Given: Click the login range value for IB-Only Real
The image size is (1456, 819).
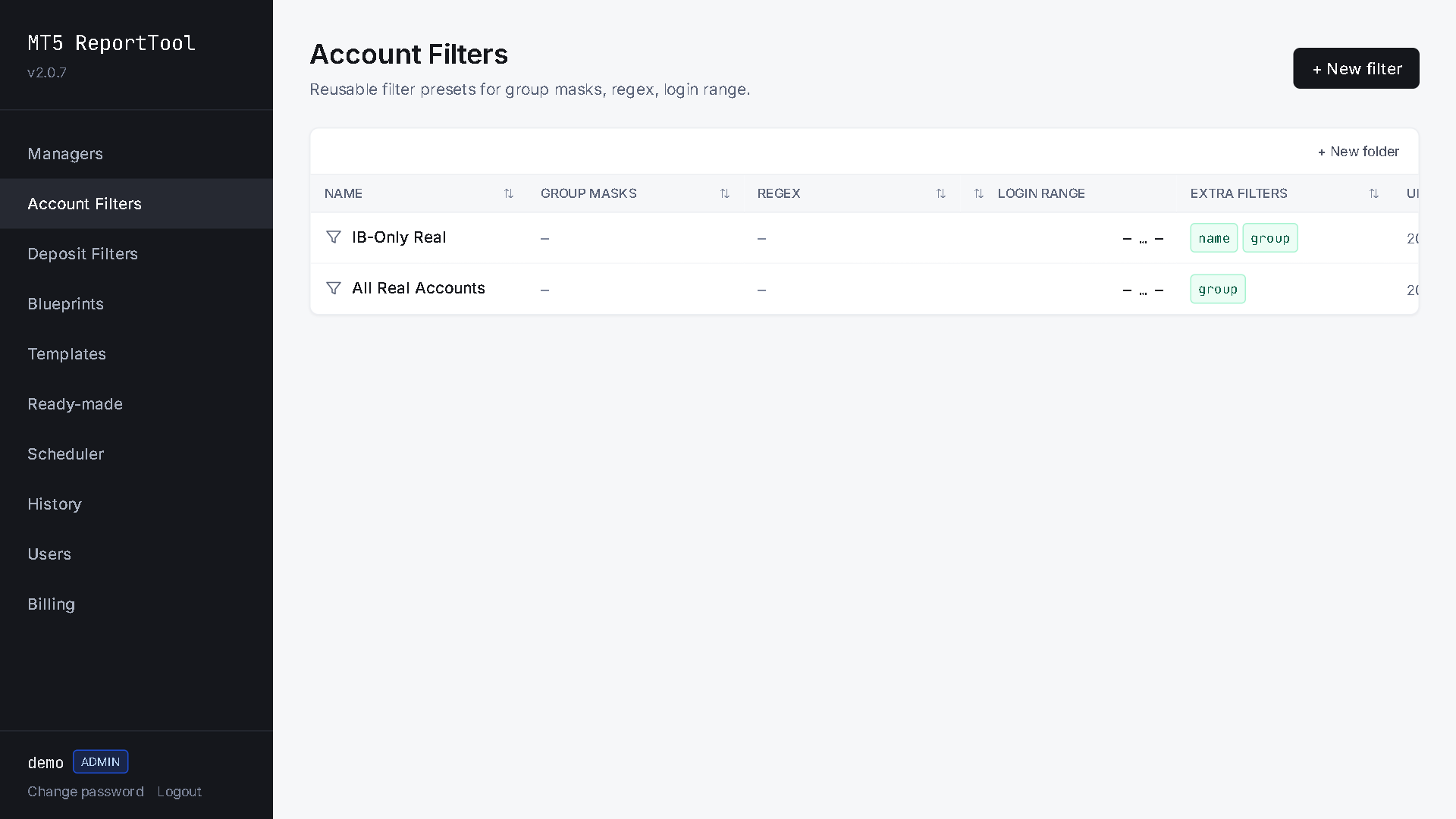Looking at the screenshot, I should pyautogui.click(x=1143, y=239).
